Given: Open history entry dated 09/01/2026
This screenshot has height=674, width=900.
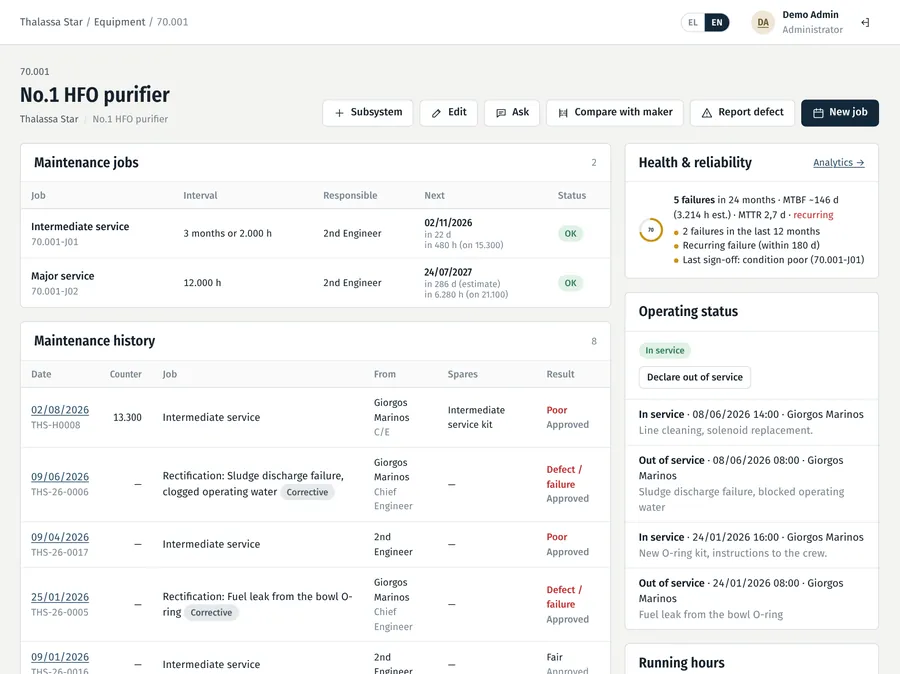Looking at the screenshot, I should tap(60, 657).
